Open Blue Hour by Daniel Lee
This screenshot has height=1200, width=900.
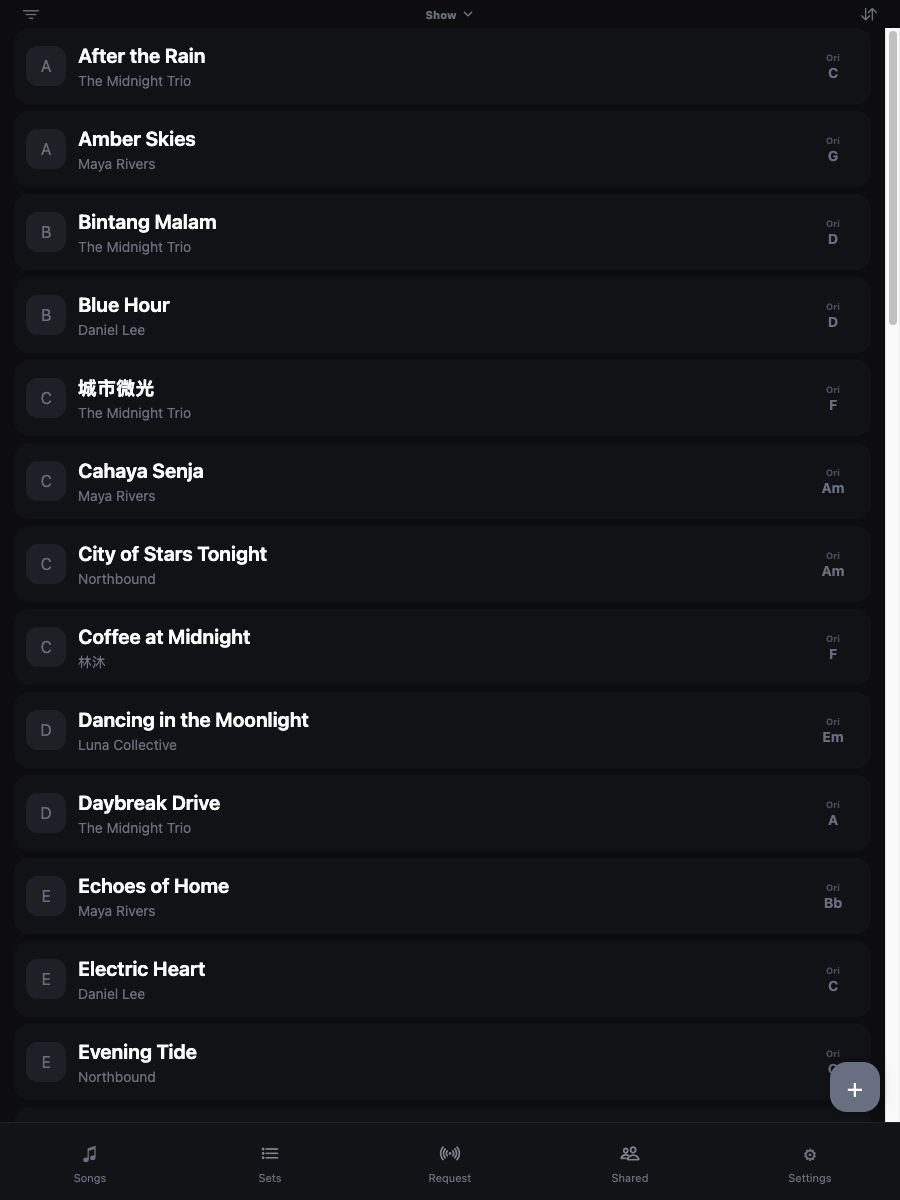[x=442, y=315]
